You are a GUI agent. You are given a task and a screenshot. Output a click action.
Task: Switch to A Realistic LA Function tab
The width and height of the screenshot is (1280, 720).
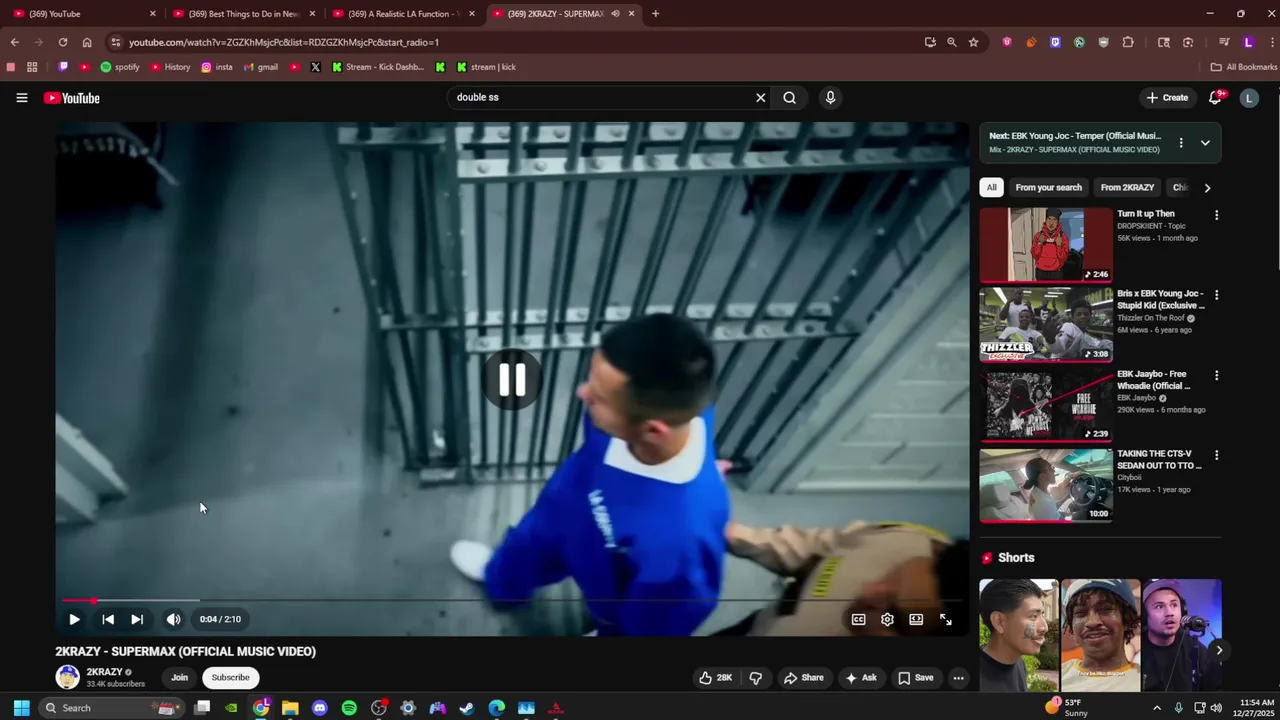(404, 14)
